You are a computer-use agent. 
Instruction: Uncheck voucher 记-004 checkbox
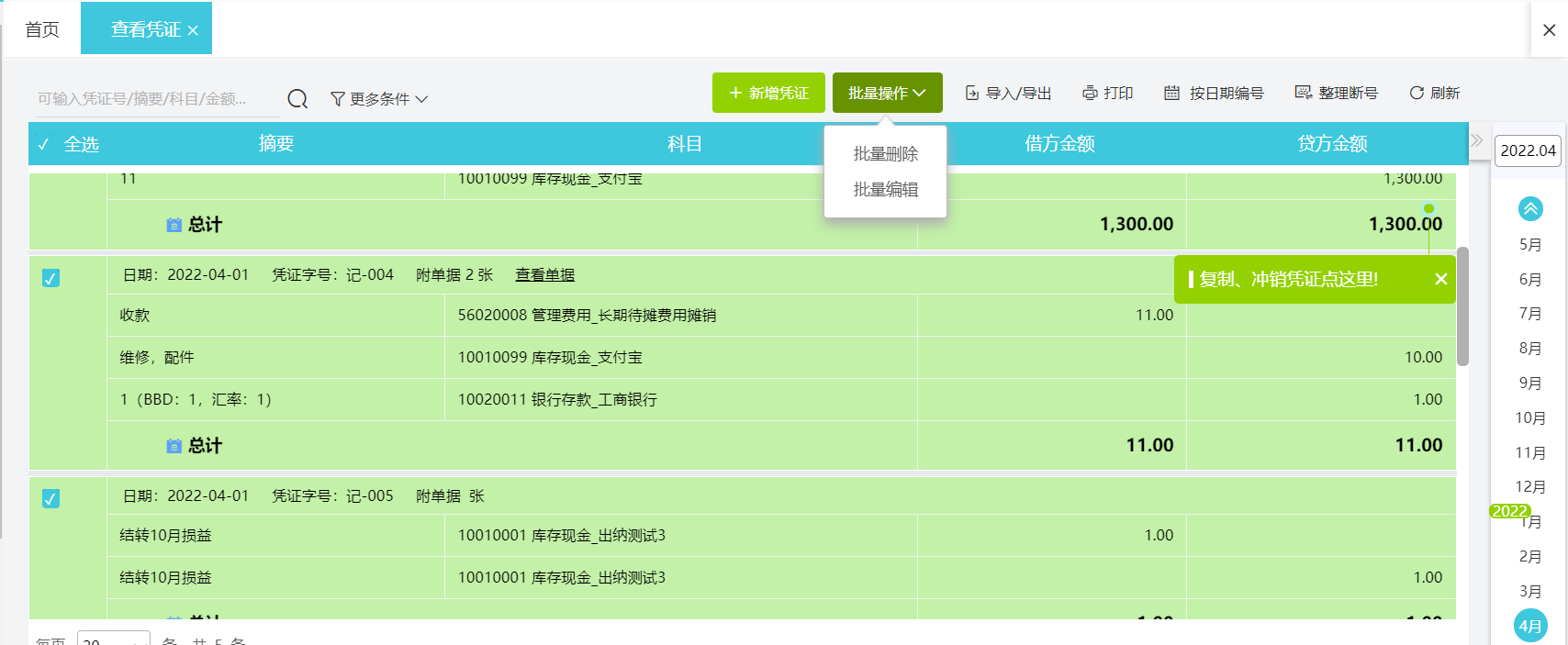pyautogui.click(x=51, y=278)
